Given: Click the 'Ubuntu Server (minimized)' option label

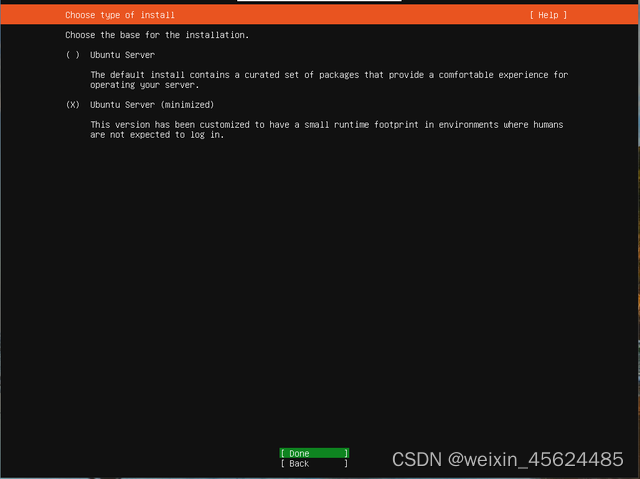Looking at the screenshot, I should [x=152, y=105].
